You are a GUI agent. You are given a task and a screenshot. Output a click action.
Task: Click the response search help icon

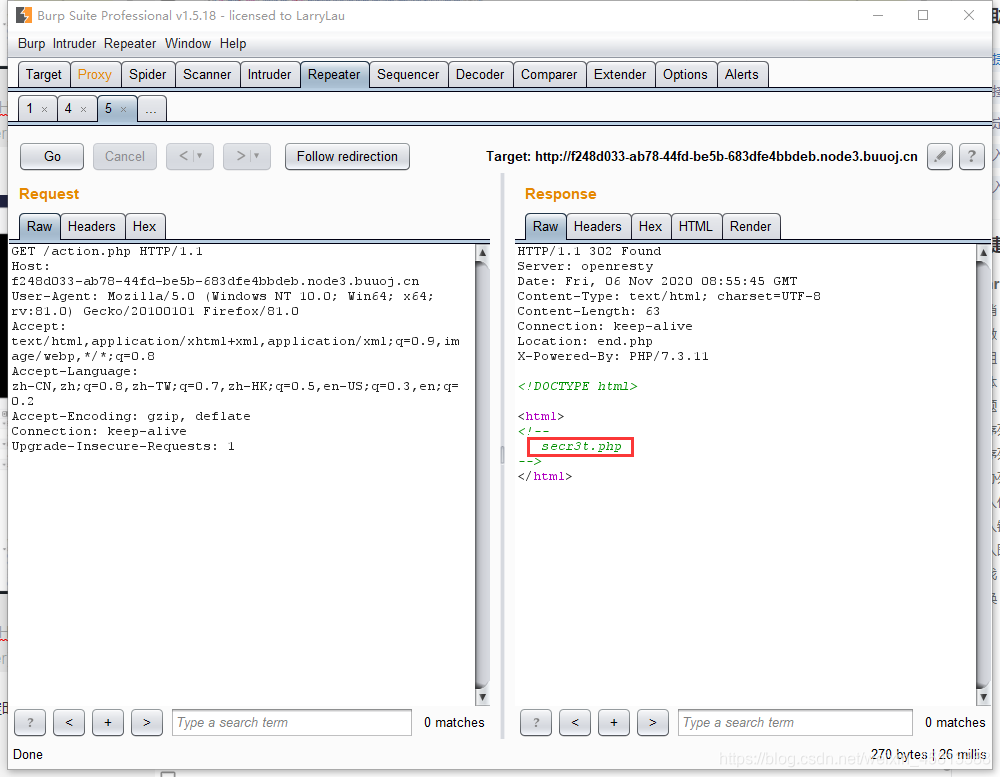point(536,723)
